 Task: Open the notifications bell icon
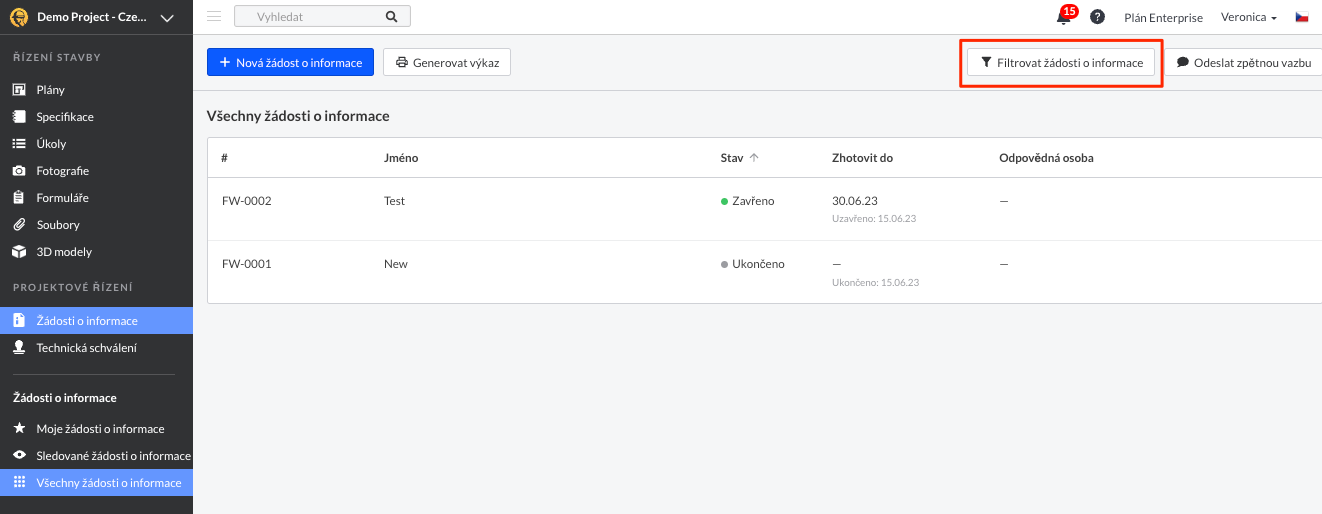(x=1063, y=17)
